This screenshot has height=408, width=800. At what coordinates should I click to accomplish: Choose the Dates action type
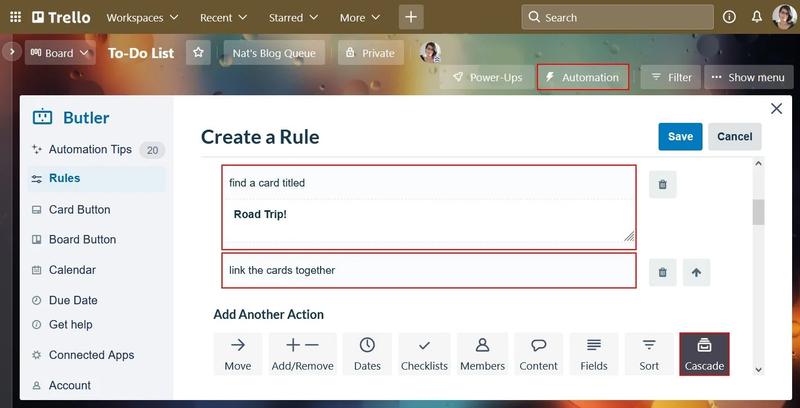pos(367,354)
